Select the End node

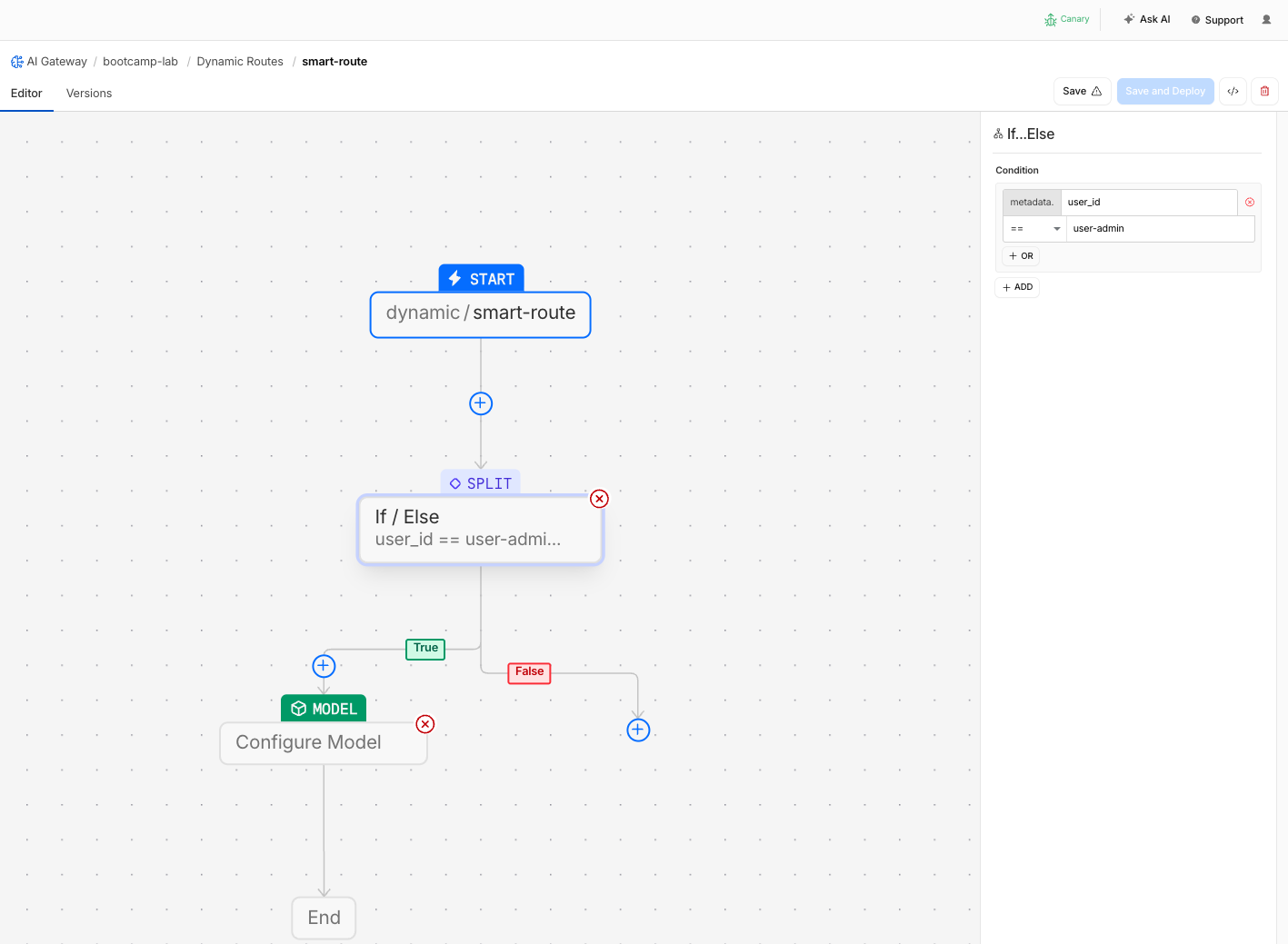point(324,918)
